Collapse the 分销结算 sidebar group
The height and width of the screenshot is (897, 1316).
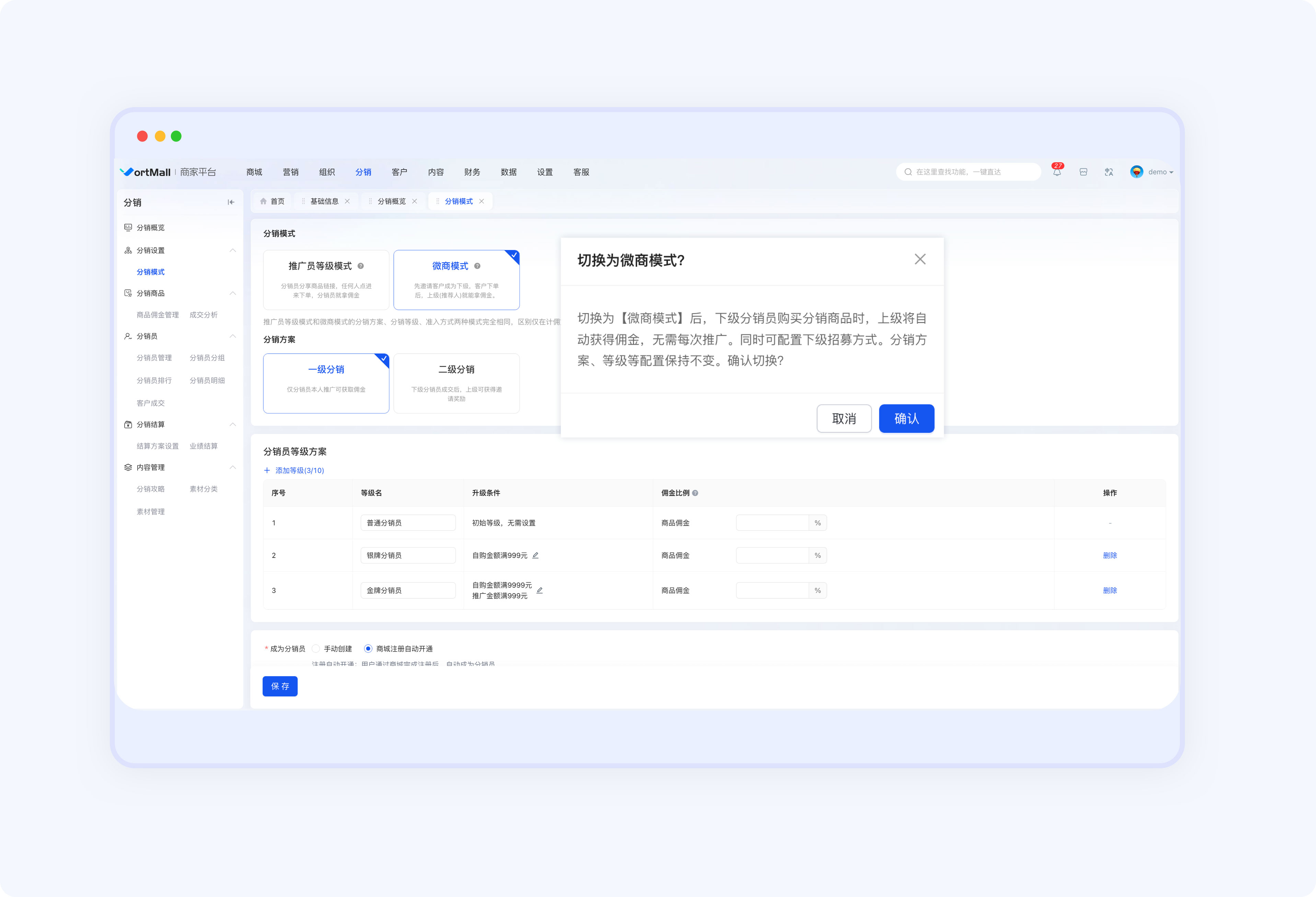pos(233,425)
